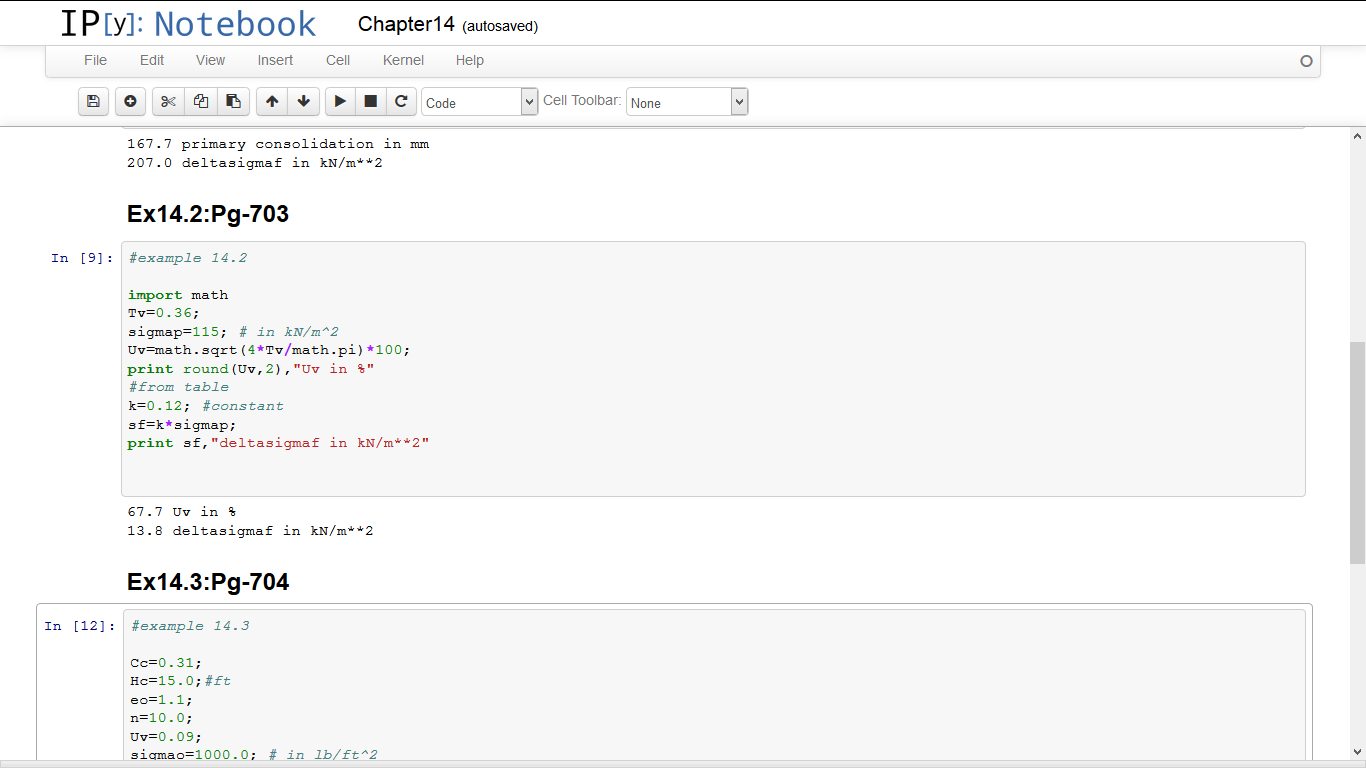
Task: Run the current cell
Action: tap(340, 101)
